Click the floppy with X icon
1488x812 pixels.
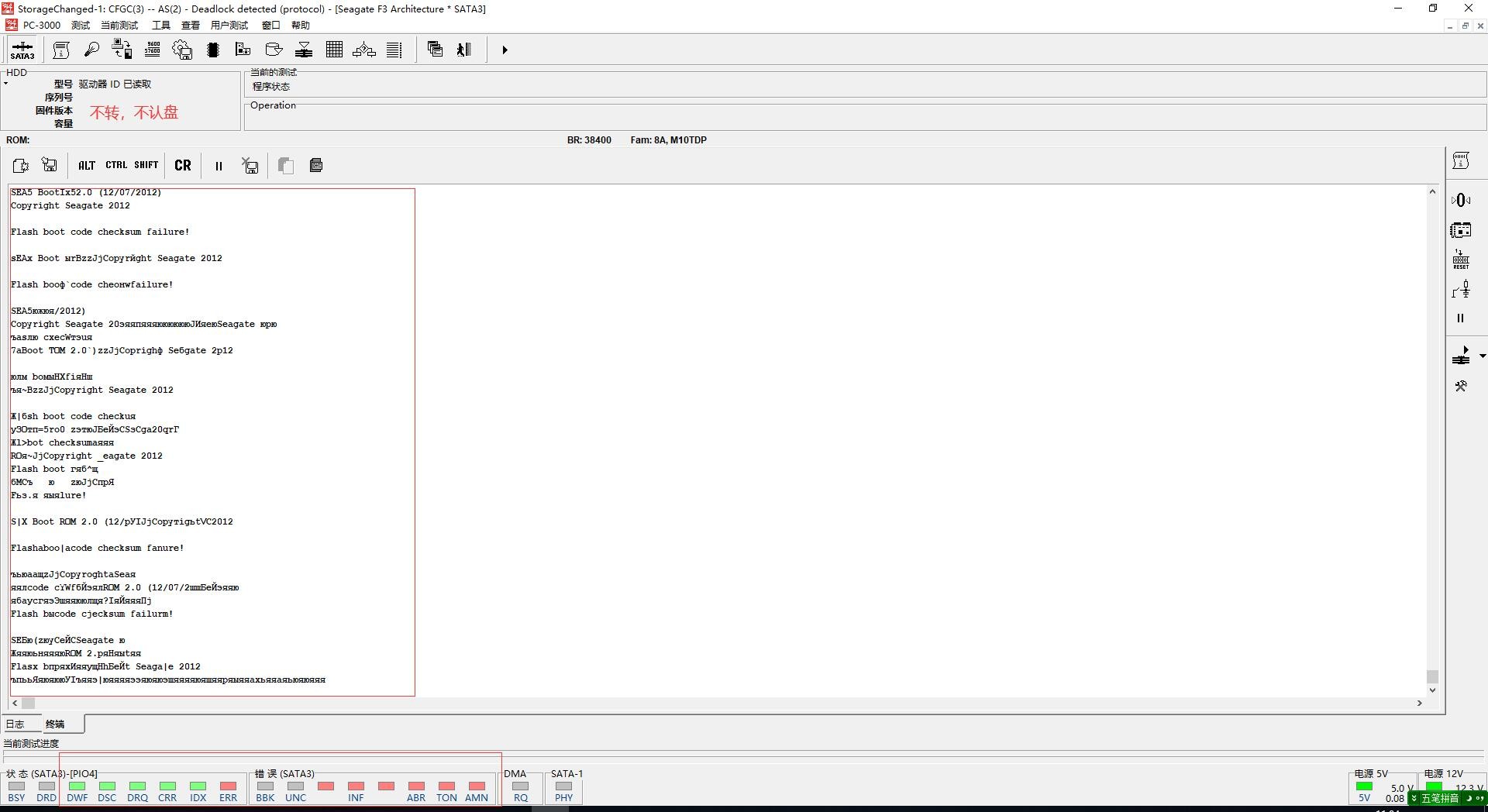[250, 165]
